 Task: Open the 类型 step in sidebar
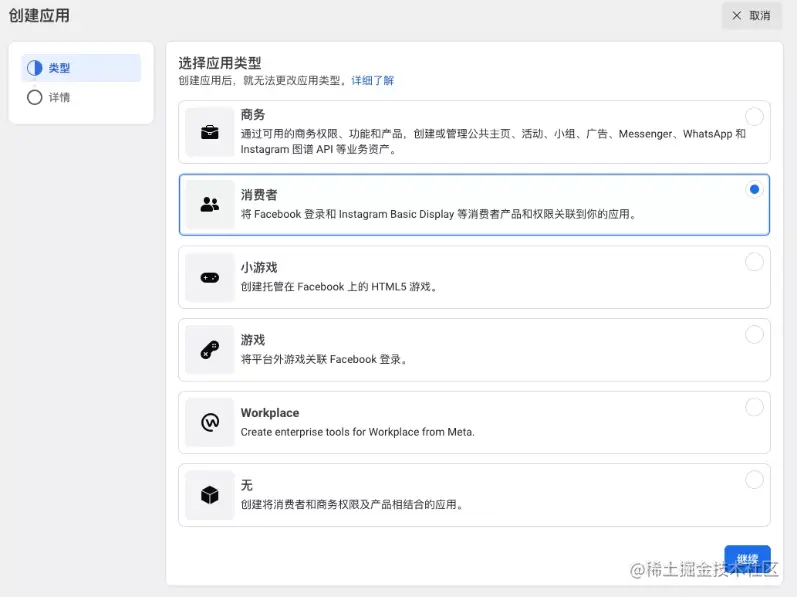[x=81, y=68]
